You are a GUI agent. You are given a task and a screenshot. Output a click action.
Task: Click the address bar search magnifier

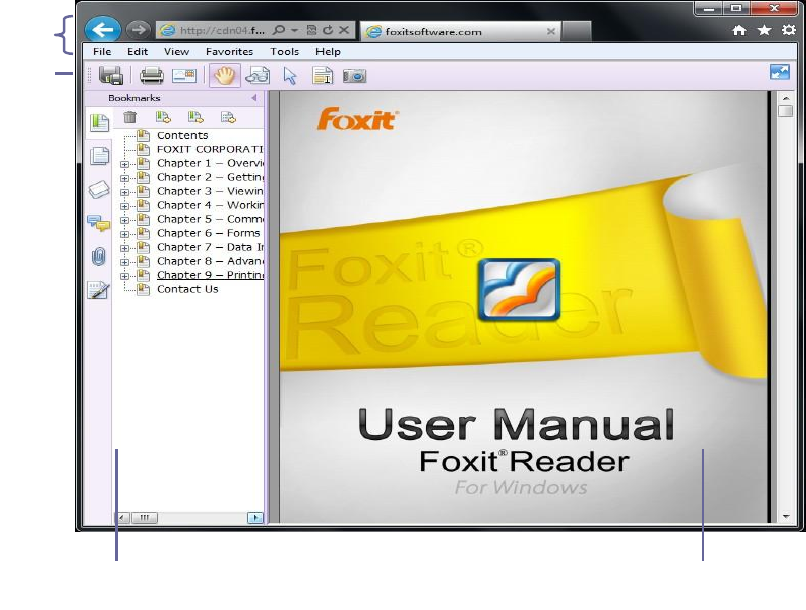click(279, 30)
